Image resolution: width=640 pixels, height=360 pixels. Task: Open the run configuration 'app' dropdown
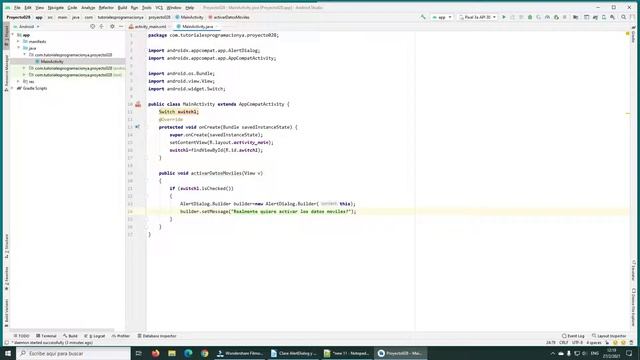point(442,17)
